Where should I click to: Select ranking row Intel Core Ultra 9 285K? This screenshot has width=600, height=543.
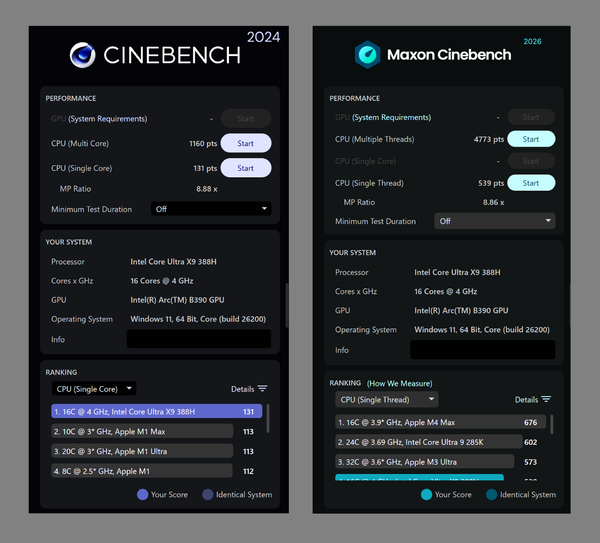click(429, 442)
